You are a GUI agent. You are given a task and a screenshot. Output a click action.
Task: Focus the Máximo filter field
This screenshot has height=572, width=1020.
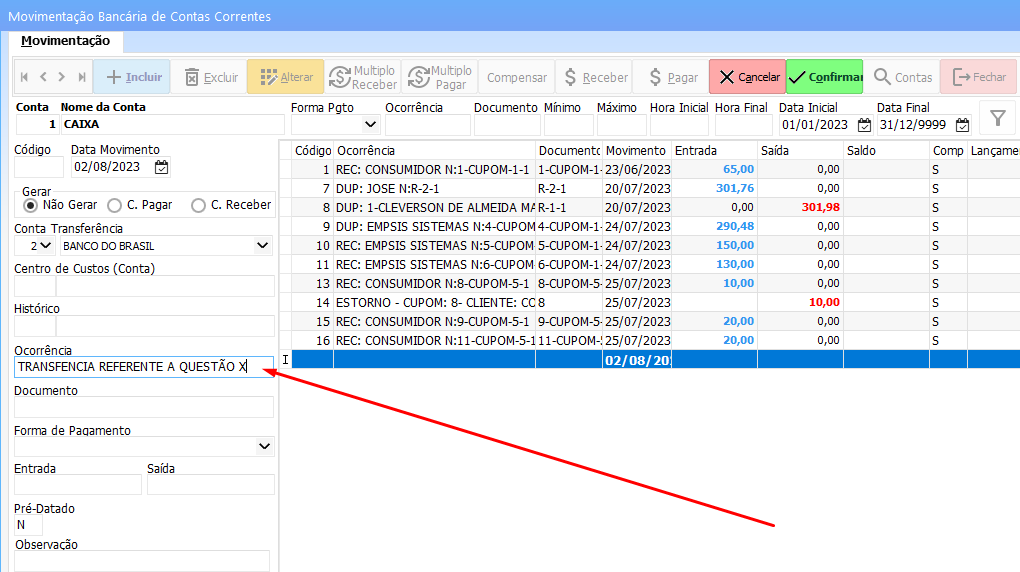point(621,125)
